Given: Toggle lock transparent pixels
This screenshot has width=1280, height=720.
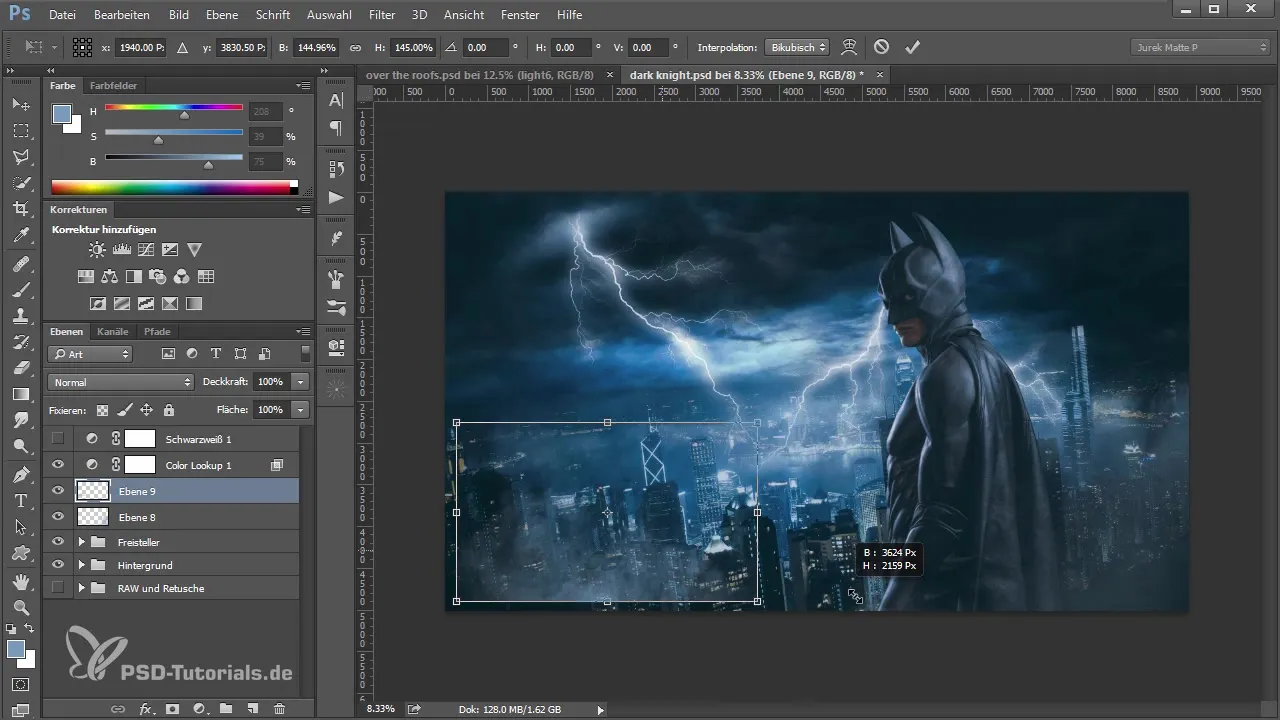Looking at the screenshot, I should (x=102, y=410).
